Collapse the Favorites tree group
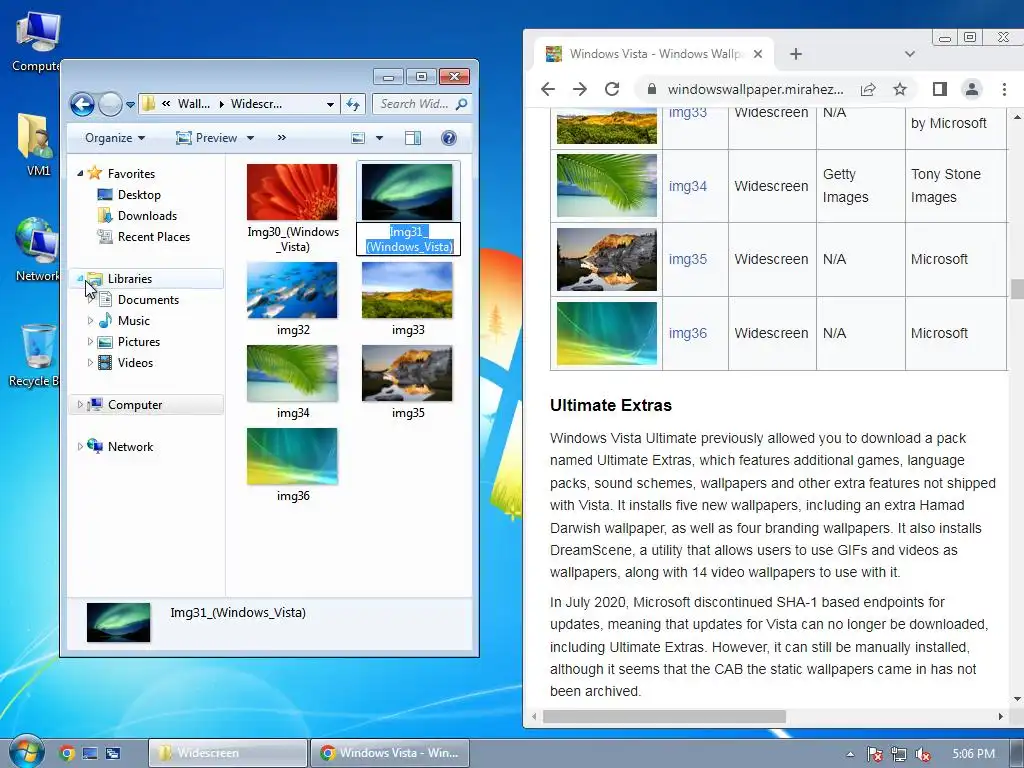 click(x=80, y=174)
